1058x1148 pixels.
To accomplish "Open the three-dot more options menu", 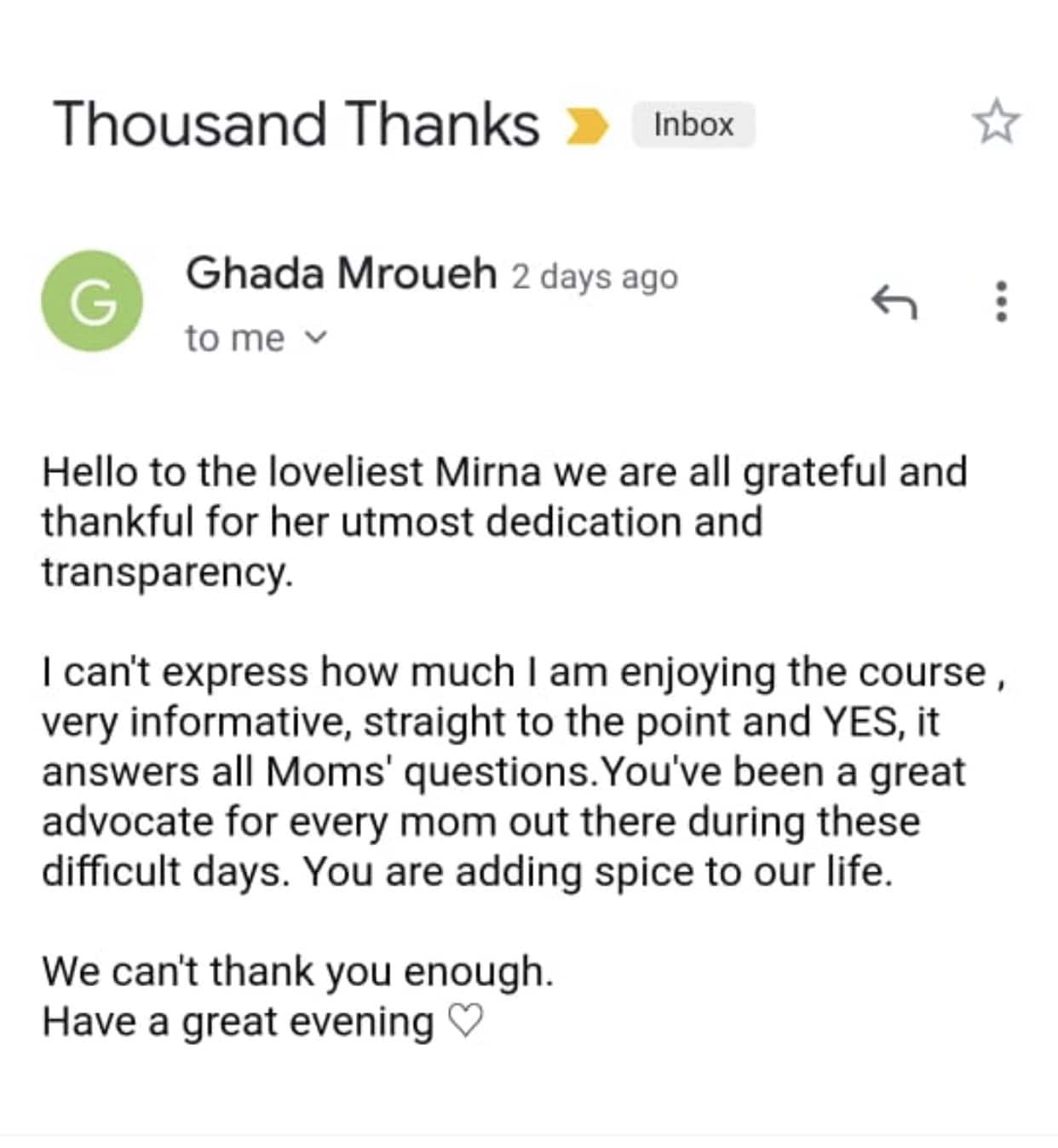I will click(x=1002, y=301).
